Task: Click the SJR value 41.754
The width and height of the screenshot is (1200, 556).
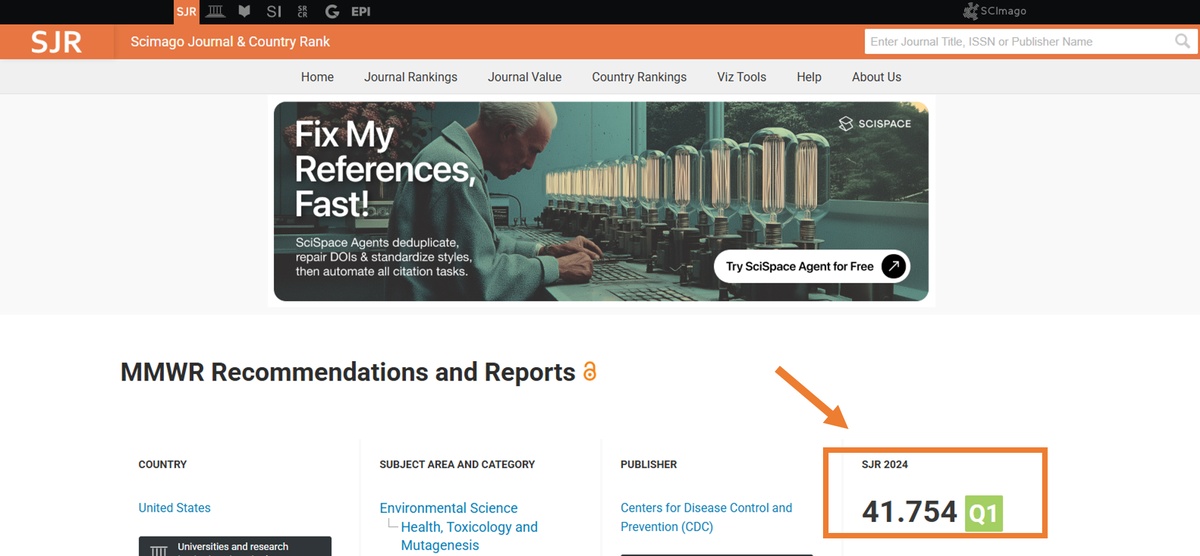Action: 910,513
